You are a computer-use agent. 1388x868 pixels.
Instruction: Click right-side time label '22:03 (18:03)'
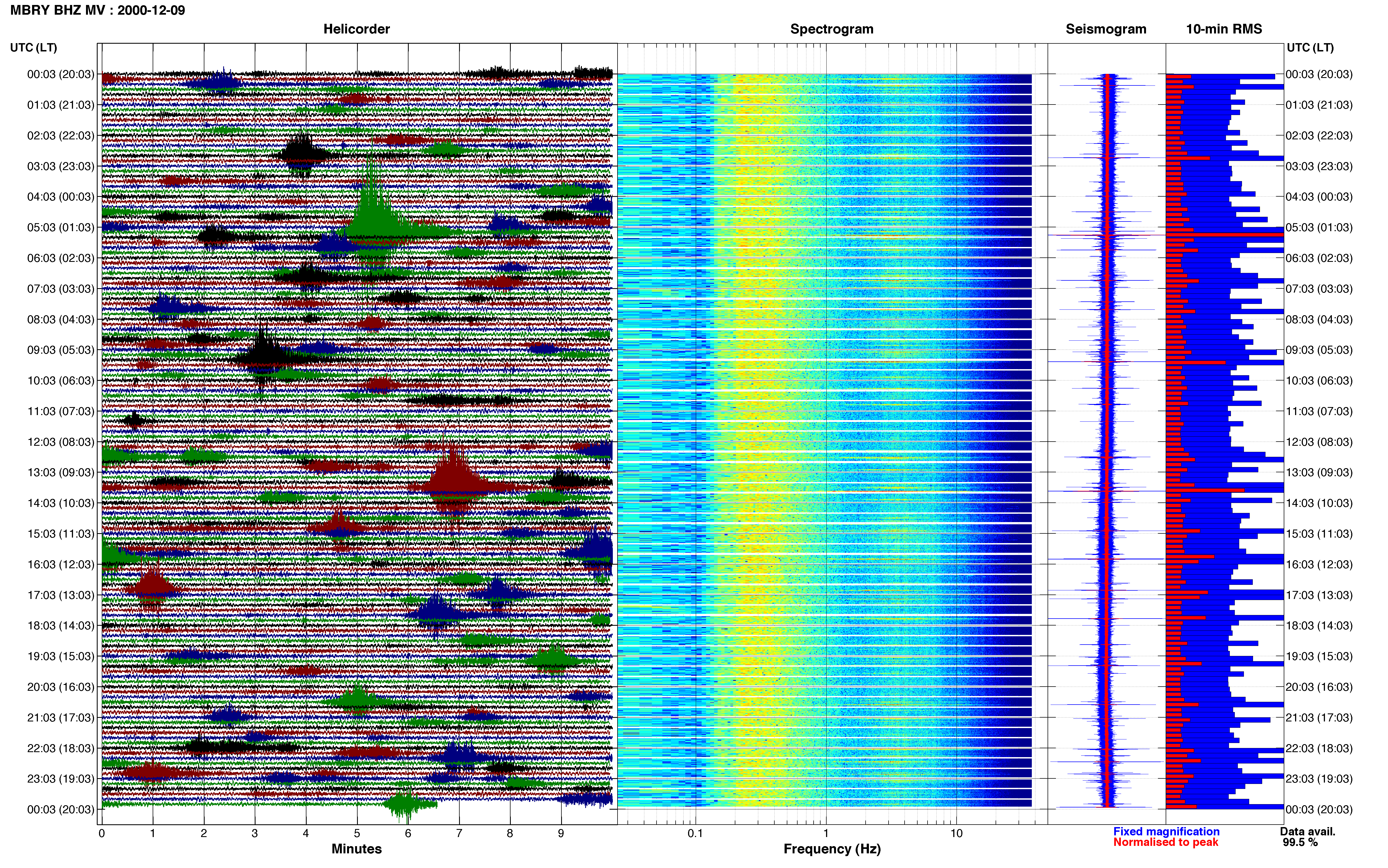pyautogui.click(x=1319, y=748)
